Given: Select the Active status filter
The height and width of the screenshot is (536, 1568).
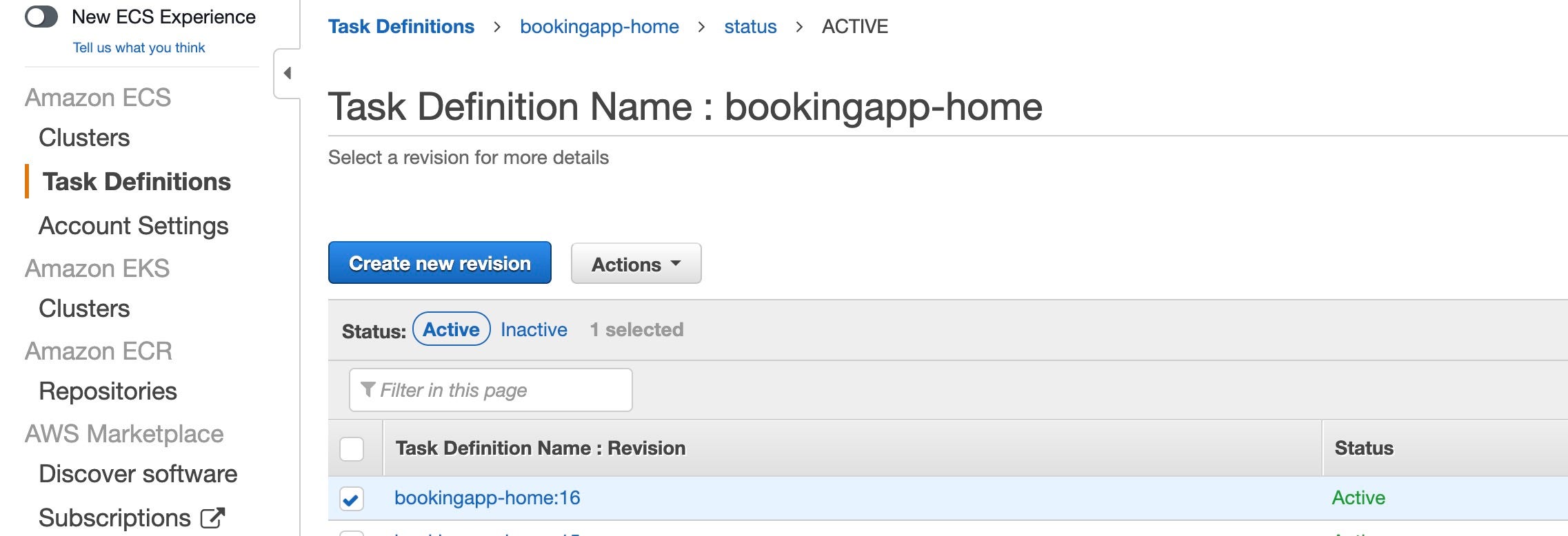Looking at the screenshot, I should pos(451,329).
